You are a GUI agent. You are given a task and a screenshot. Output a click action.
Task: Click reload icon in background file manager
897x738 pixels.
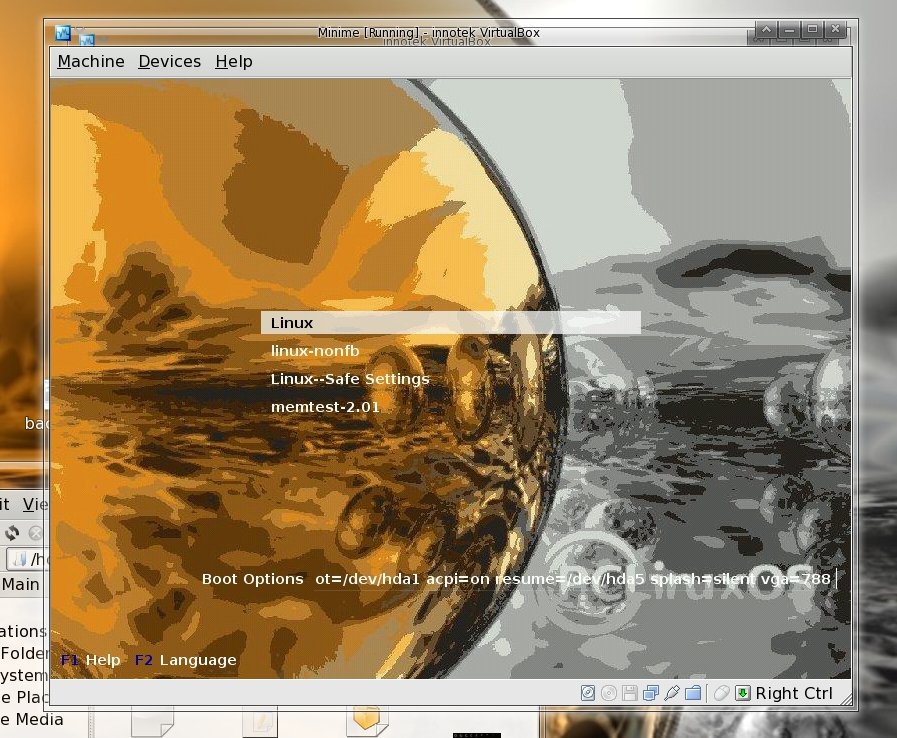tap(12, 533)
